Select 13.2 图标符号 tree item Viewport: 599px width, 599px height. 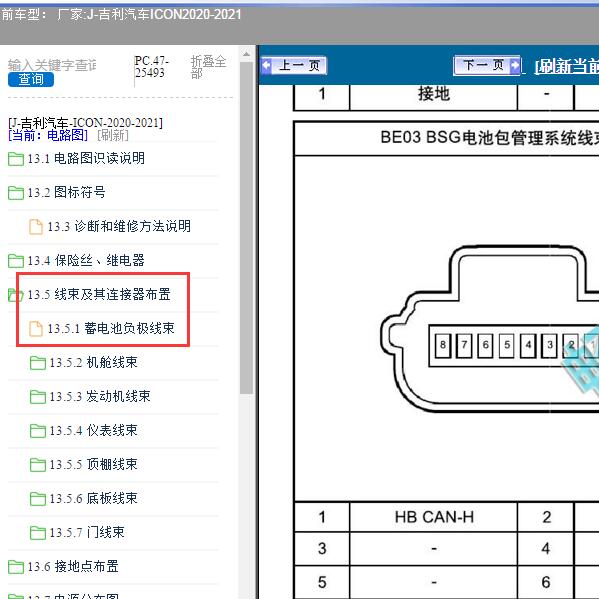[x=66, y=192]
